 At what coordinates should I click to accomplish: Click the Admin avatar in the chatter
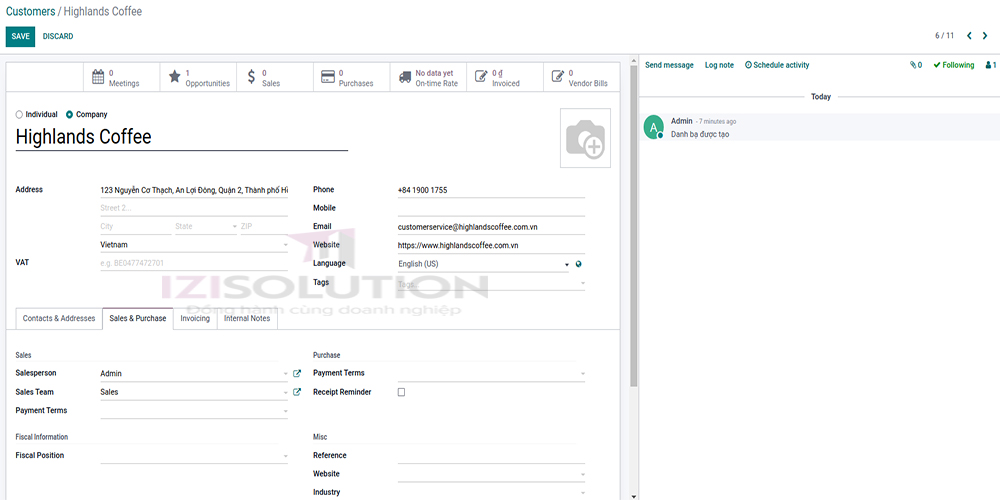click(653, 126)
